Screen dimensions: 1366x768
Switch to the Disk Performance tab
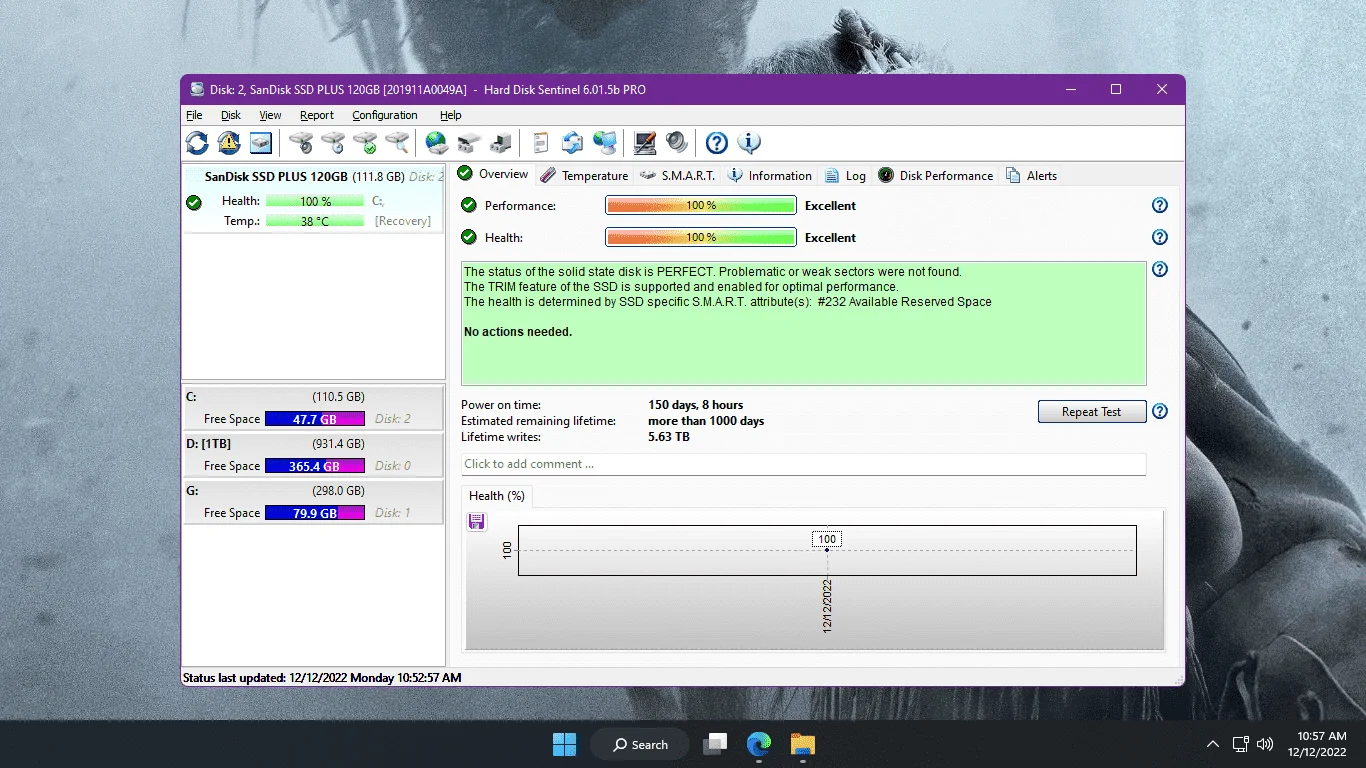(x=936, y=175)
